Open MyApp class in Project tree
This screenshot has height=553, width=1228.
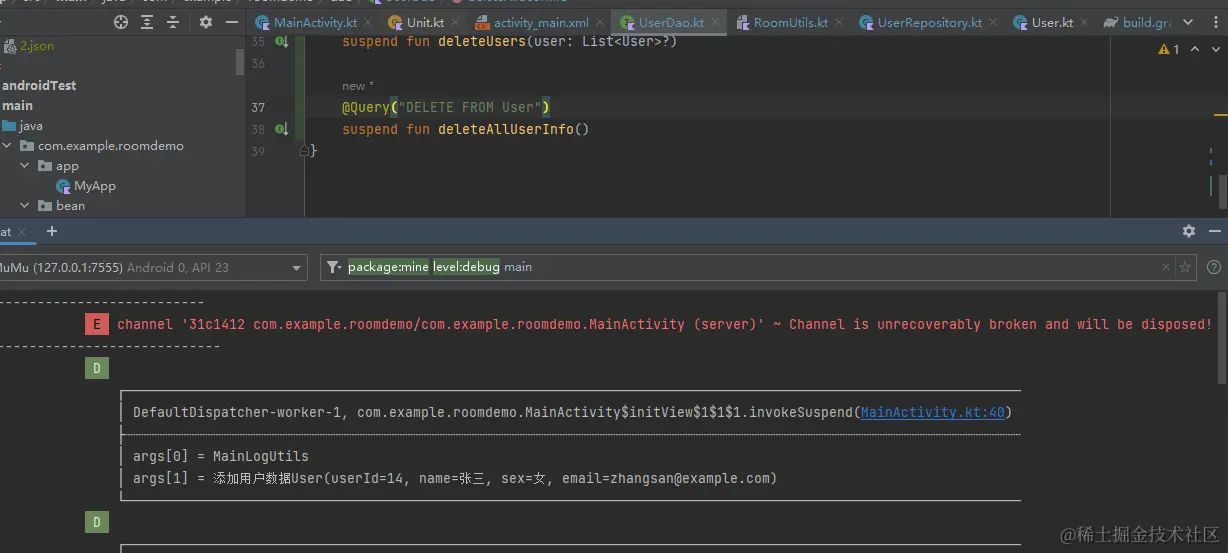click(87, 186)
